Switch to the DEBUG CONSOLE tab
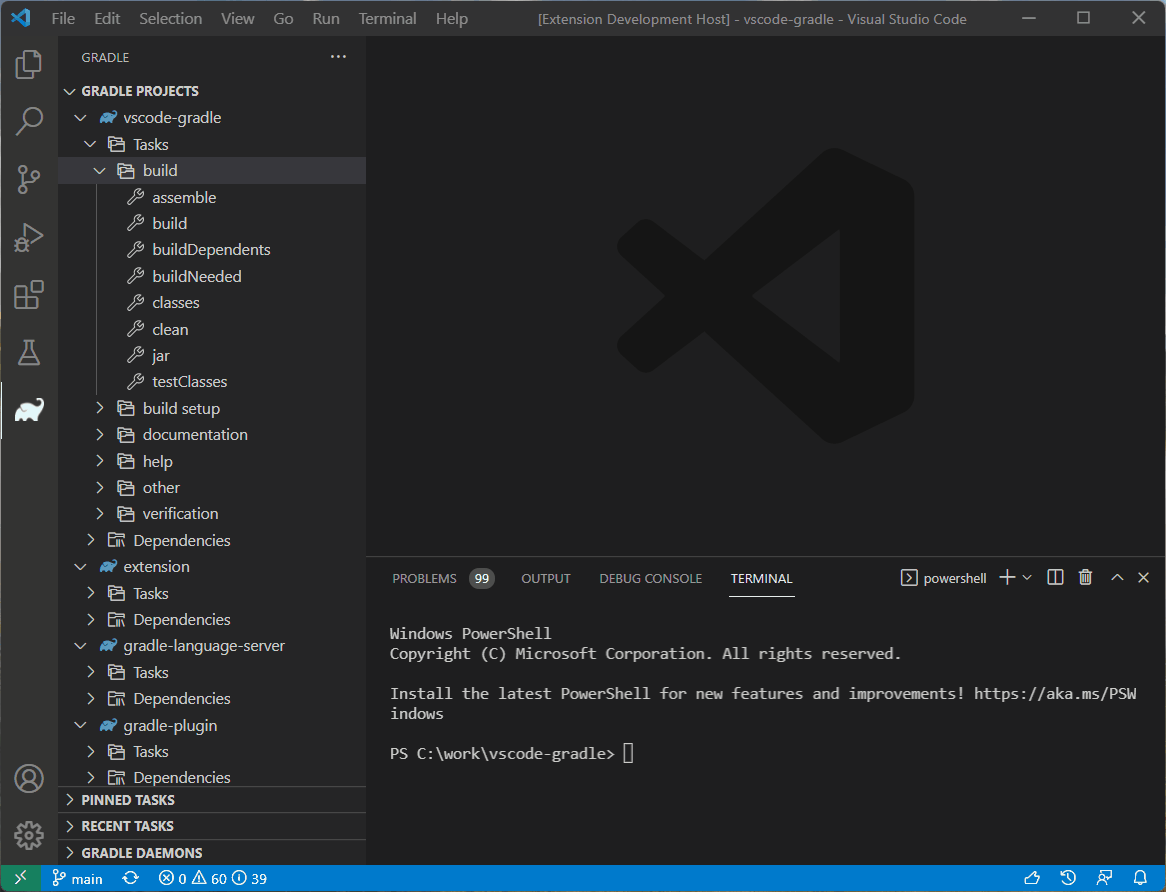This screenshot has width=1166, height=892. point(650,578)
